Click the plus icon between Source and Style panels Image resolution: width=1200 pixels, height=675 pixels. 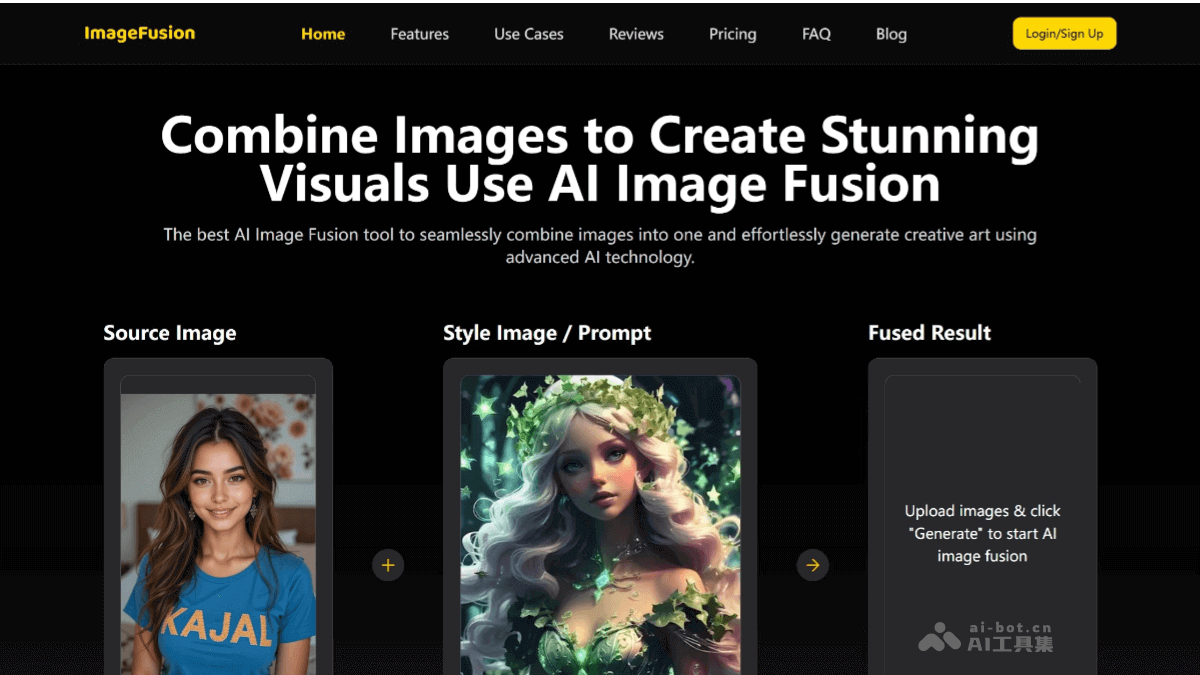coord(388,565)
